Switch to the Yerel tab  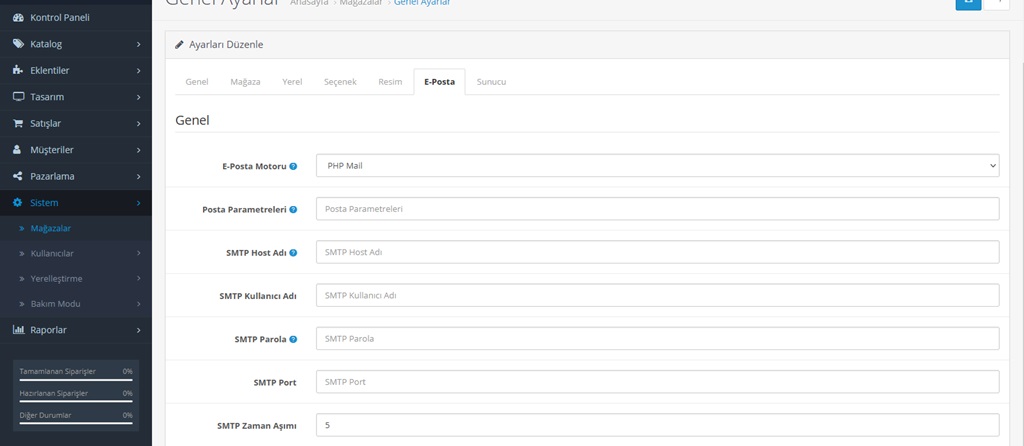point(292,82)
